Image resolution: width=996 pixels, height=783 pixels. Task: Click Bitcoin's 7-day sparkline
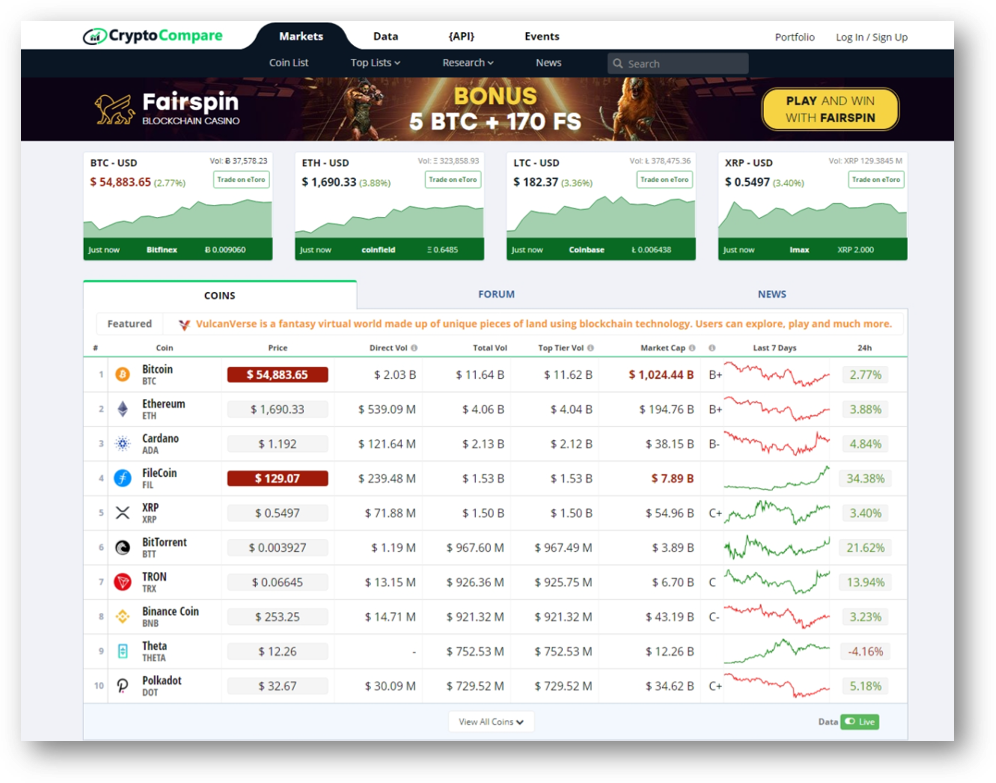click(x=777, y=375)
